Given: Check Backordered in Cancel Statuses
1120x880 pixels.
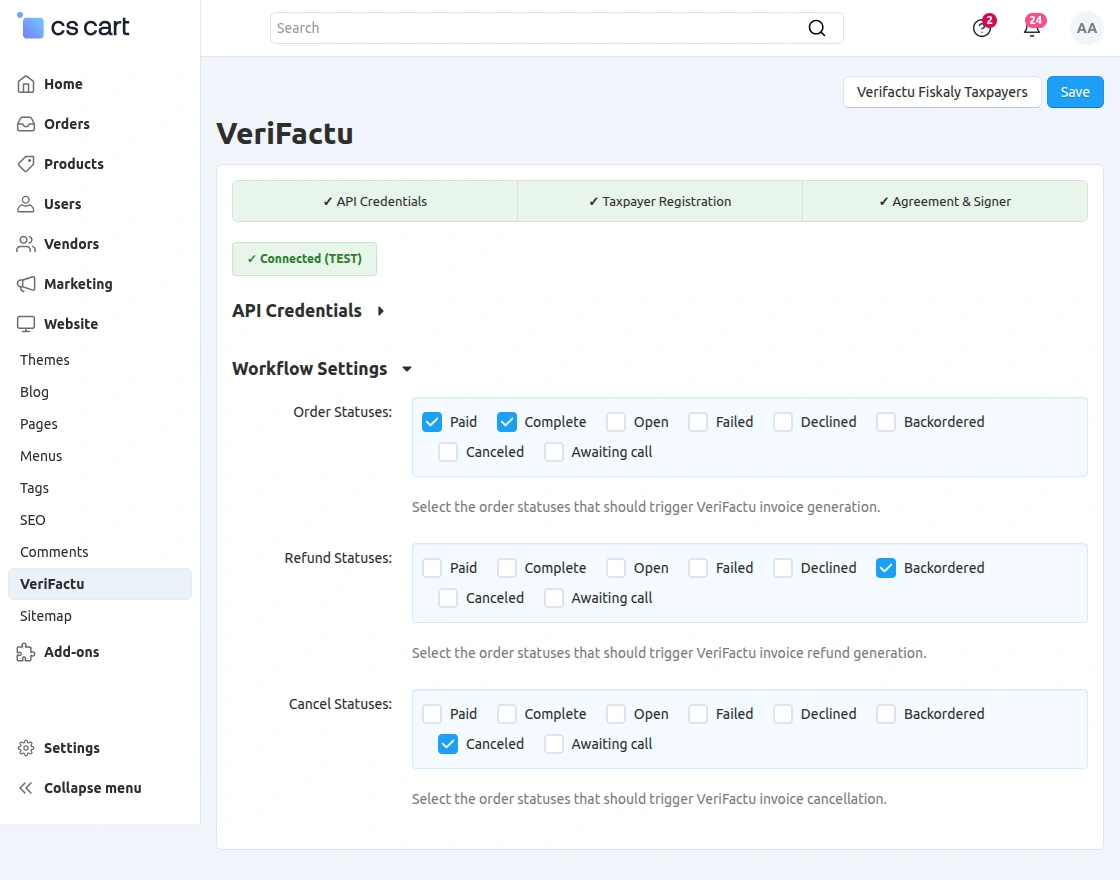Looking at the screenshot, I should pyautogui.click(x=886, y=714).
